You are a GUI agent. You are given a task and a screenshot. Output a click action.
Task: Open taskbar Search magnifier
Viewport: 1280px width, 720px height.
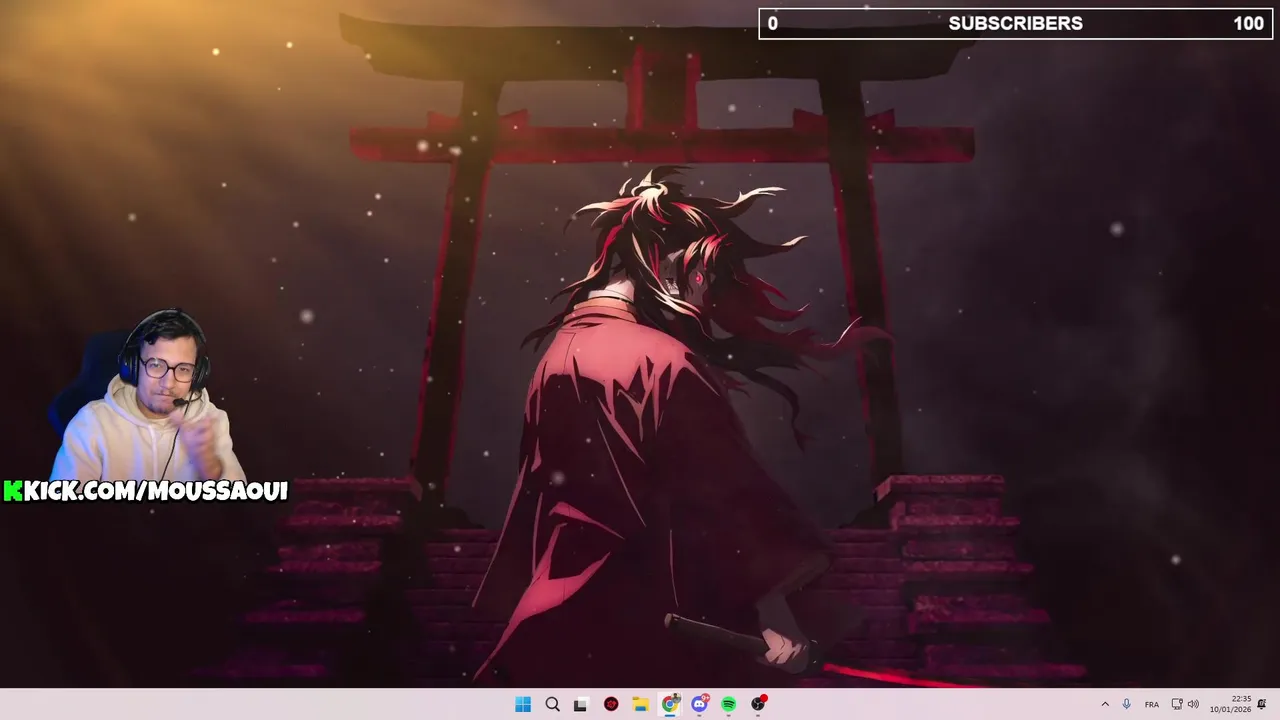click(552, 704)
